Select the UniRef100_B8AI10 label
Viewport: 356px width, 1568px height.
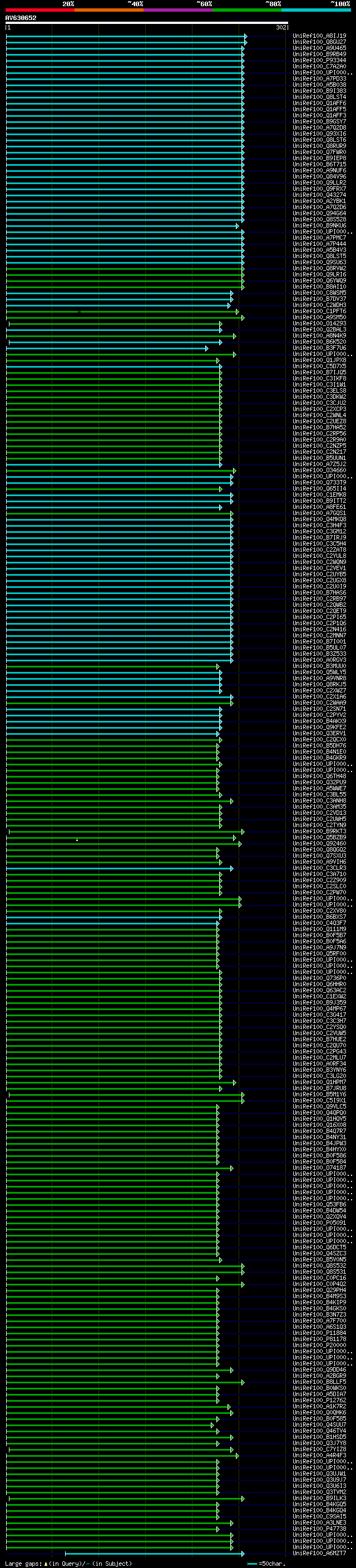(319, 286)
